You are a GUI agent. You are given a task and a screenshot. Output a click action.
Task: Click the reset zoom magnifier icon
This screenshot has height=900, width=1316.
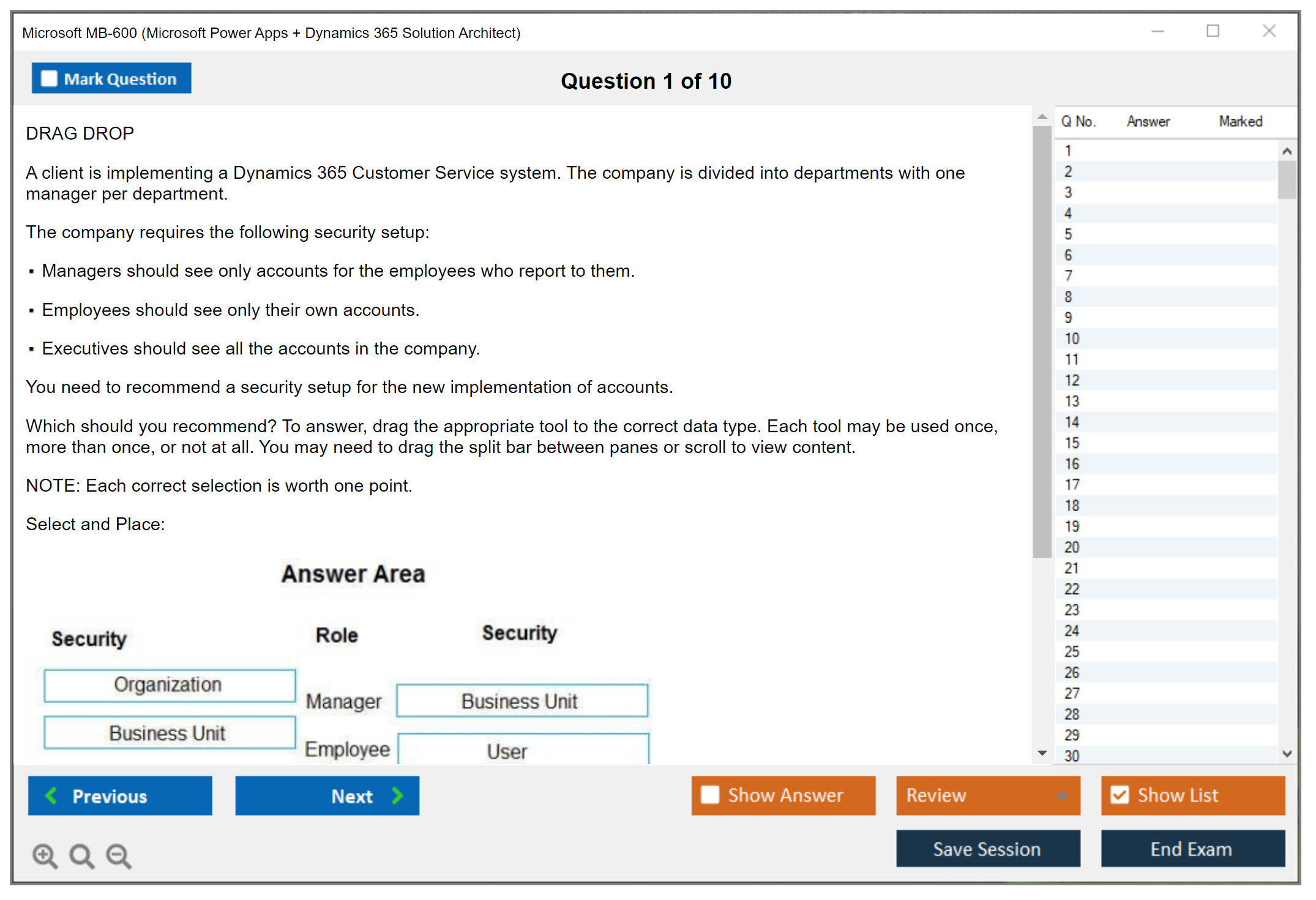point(81,855)
